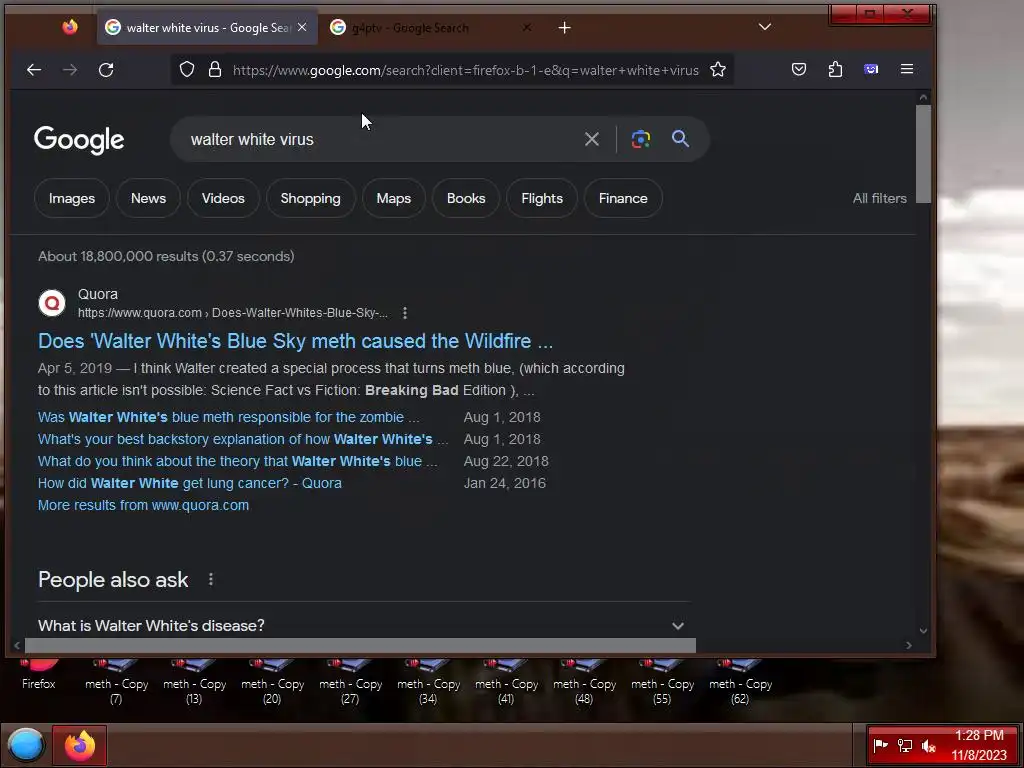The image size is (1024, 768).
Task: Click the Google logo
Action: click(x=79, y=140)
